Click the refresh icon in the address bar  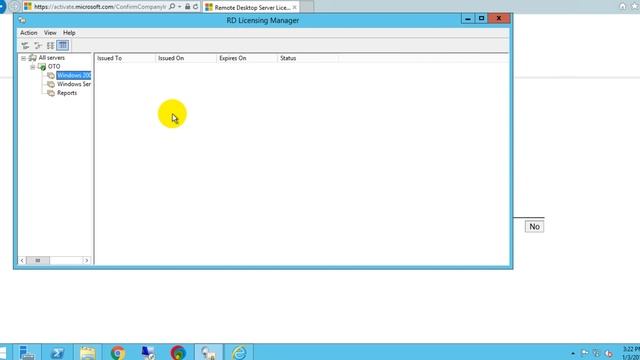pos(196,7)
